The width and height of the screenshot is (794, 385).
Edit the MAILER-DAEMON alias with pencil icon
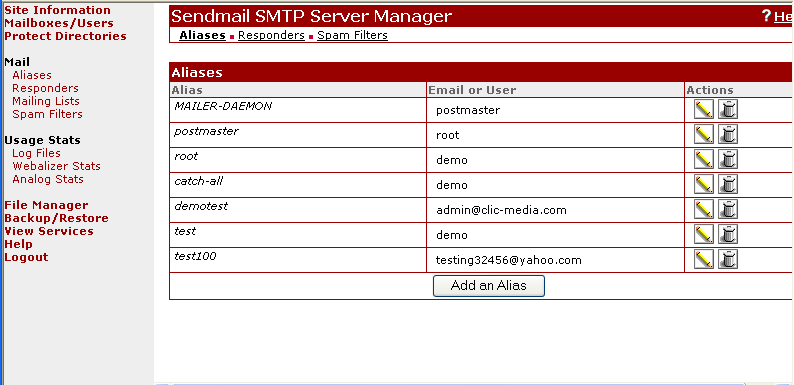pyautogui.click(x=703, y=109)
